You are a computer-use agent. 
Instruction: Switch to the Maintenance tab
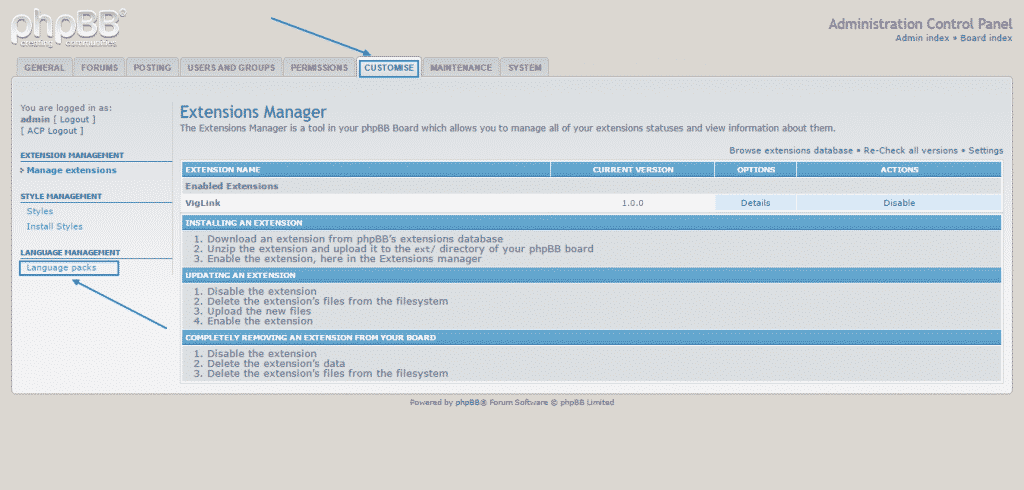(x=461, y=68)
